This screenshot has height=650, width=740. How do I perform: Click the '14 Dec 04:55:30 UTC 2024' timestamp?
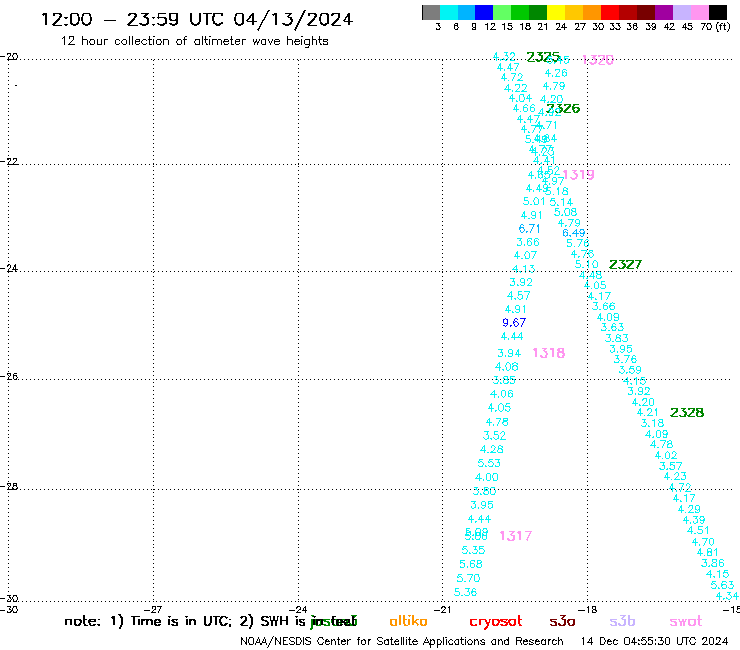click(654, 641)
